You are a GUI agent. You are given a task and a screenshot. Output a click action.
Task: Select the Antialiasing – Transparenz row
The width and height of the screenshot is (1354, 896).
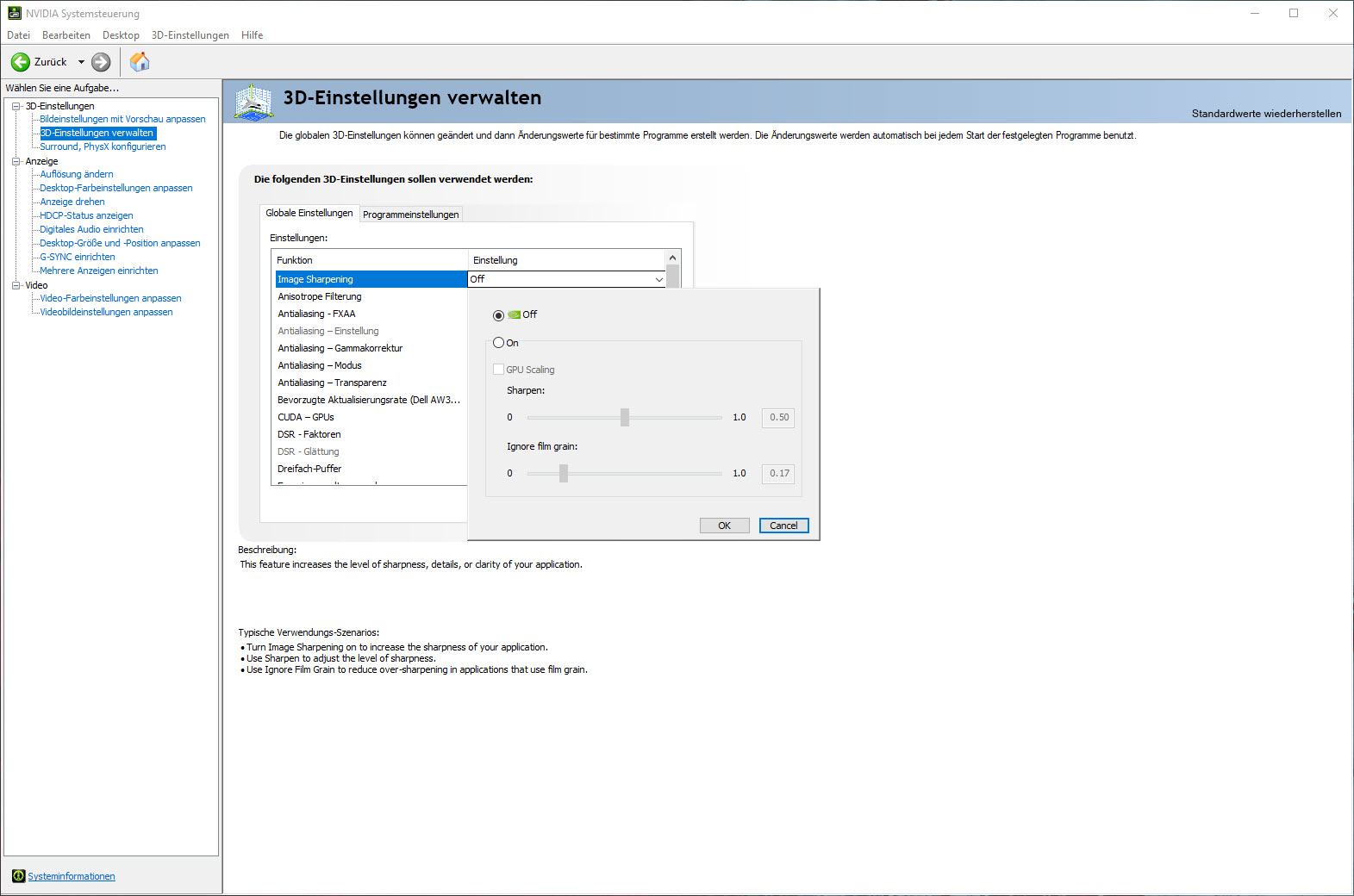tap(371, 383)
